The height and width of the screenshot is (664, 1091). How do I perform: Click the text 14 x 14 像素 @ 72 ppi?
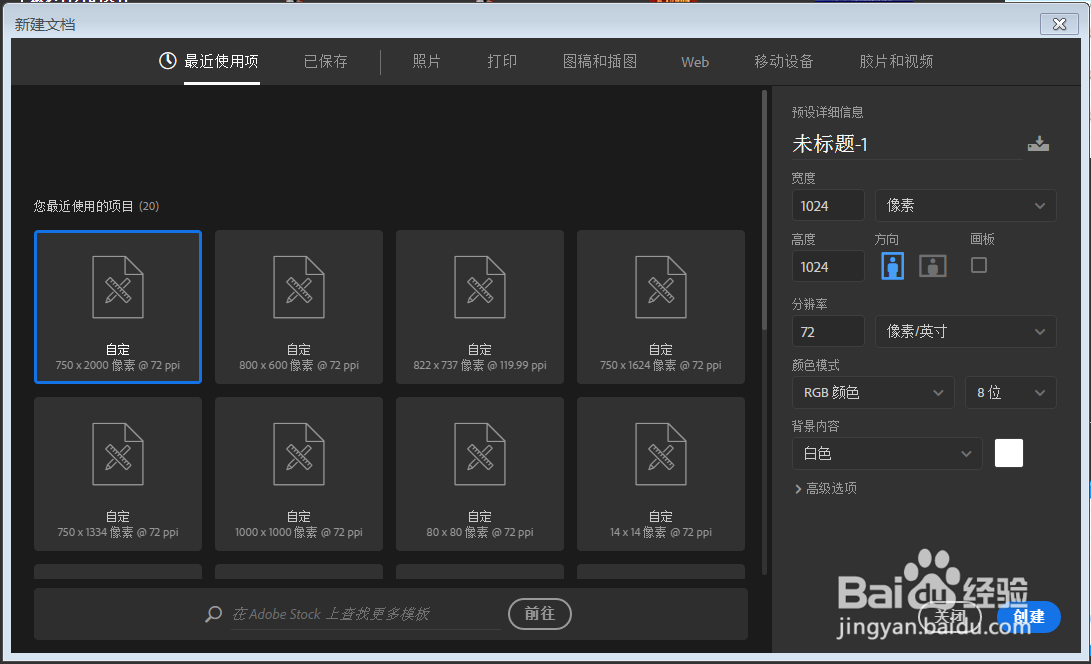[660, 532]
